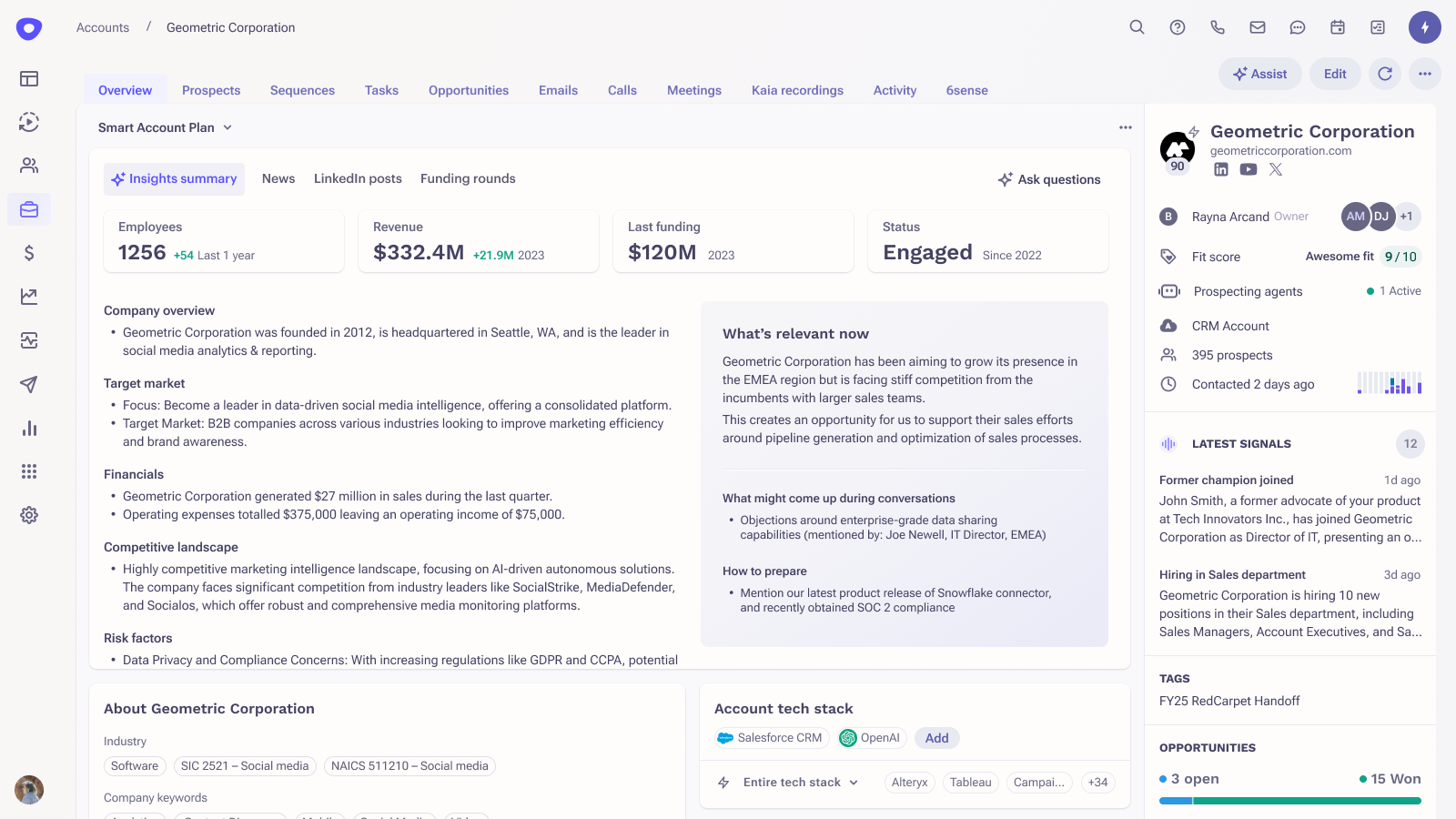Open the Prospects (people) icon in the sidebar
1456x819 pixels.
tap(29, 166)
